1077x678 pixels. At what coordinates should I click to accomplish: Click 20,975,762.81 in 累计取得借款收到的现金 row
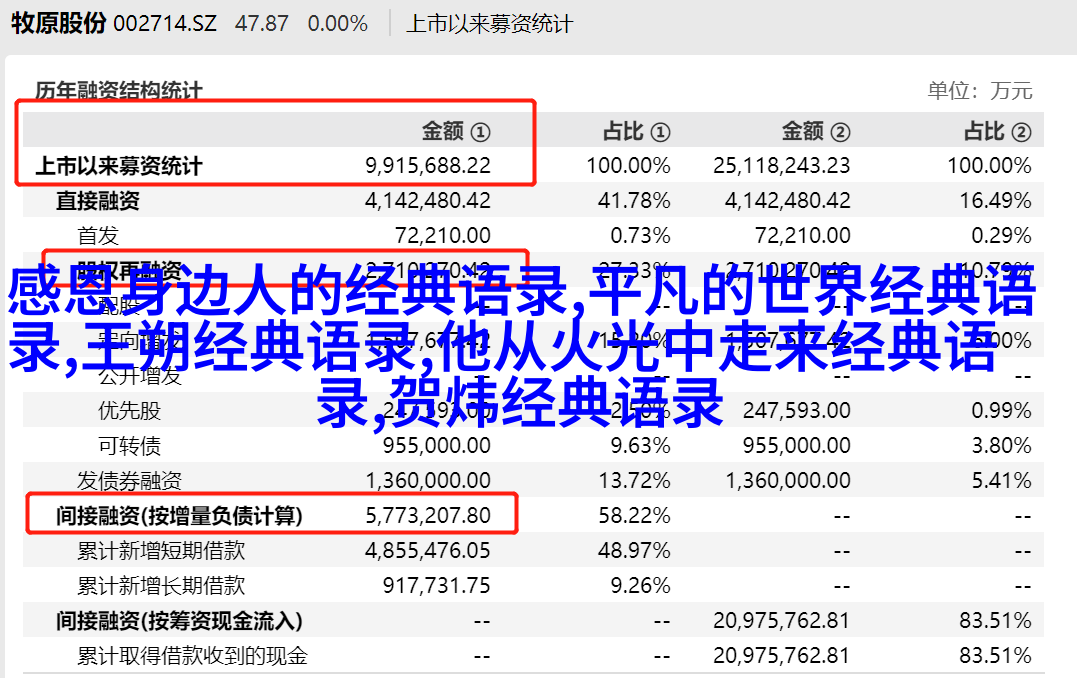point(782,656)
